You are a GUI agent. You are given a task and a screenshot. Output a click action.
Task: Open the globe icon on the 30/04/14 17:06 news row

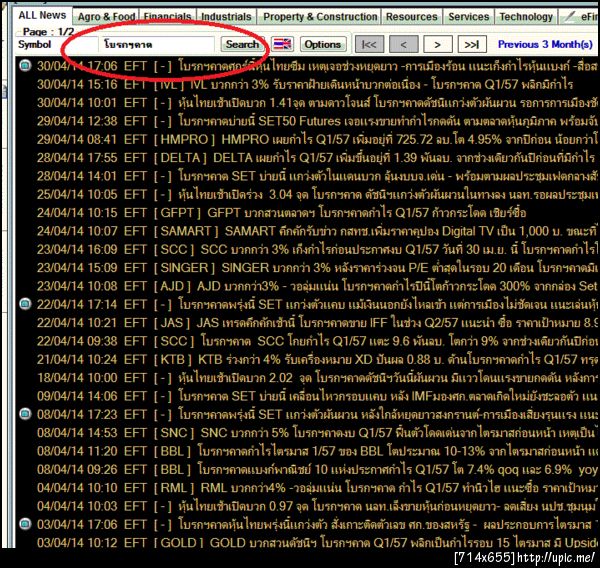coord(25,65)
